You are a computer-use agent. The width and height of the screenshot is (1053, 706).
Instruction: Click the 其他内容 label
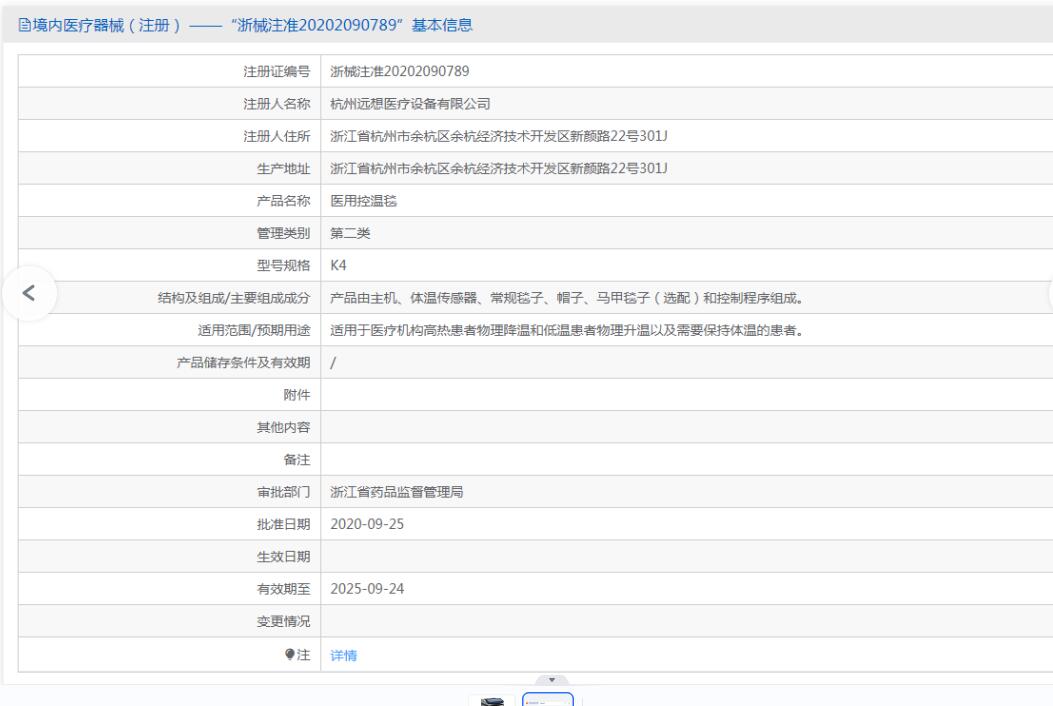click(x=283, y=427)
